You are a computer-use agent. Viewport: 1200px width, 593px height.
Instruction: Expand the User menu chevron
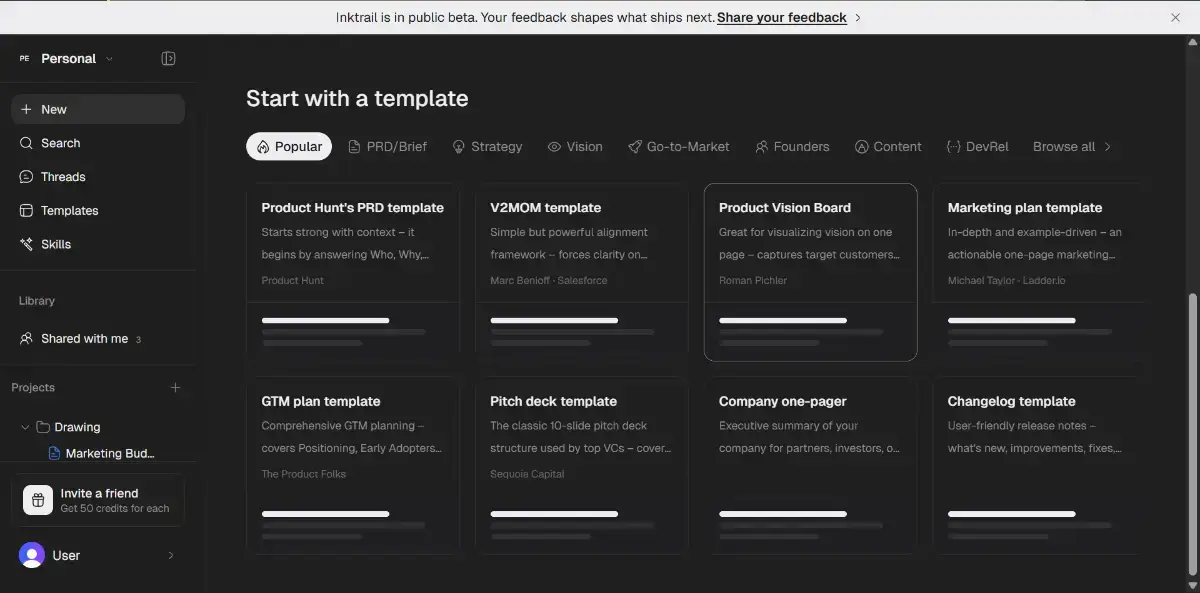click(x=170, y=555)
